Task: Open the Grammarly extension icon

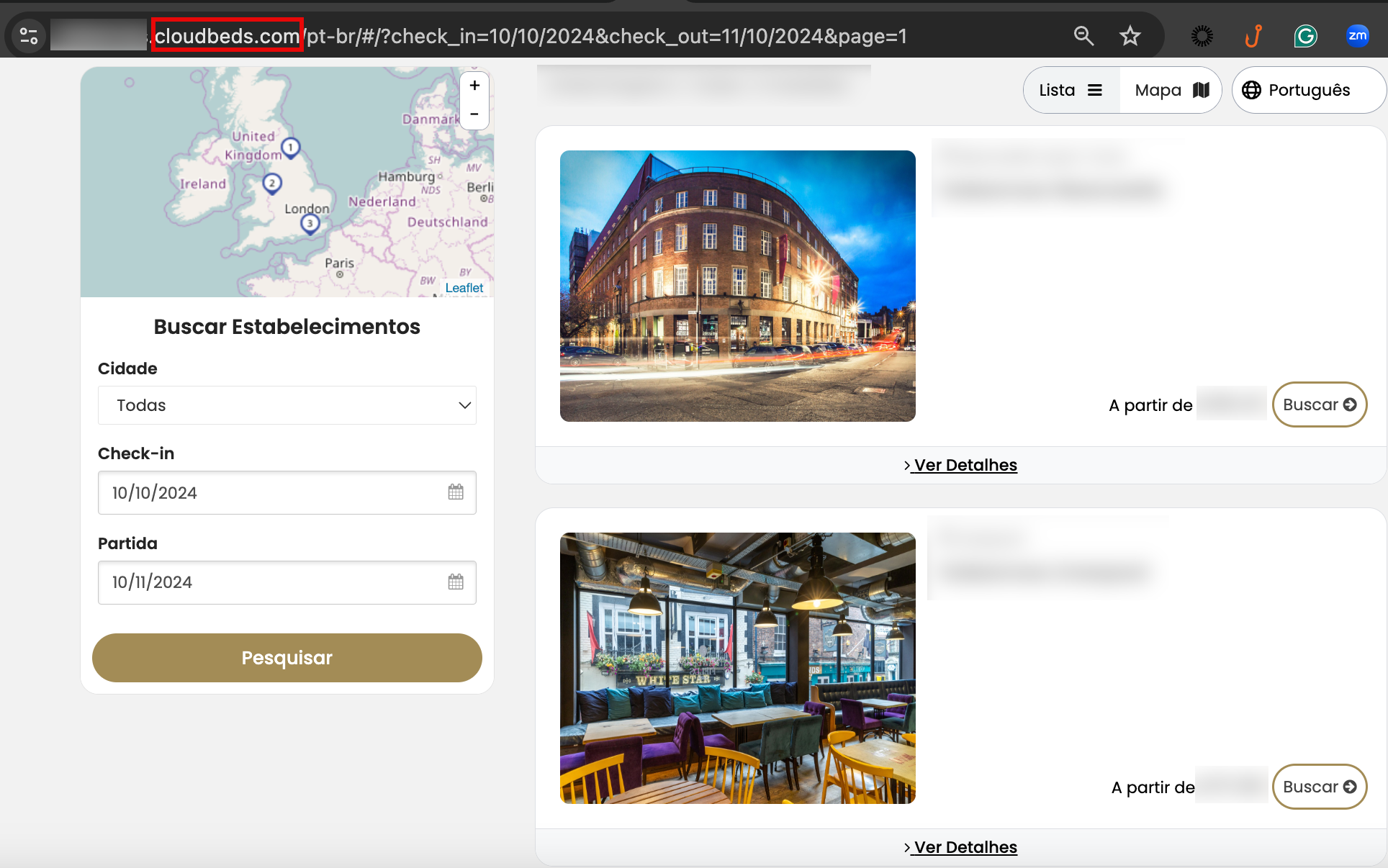Action: [1305, 36]
